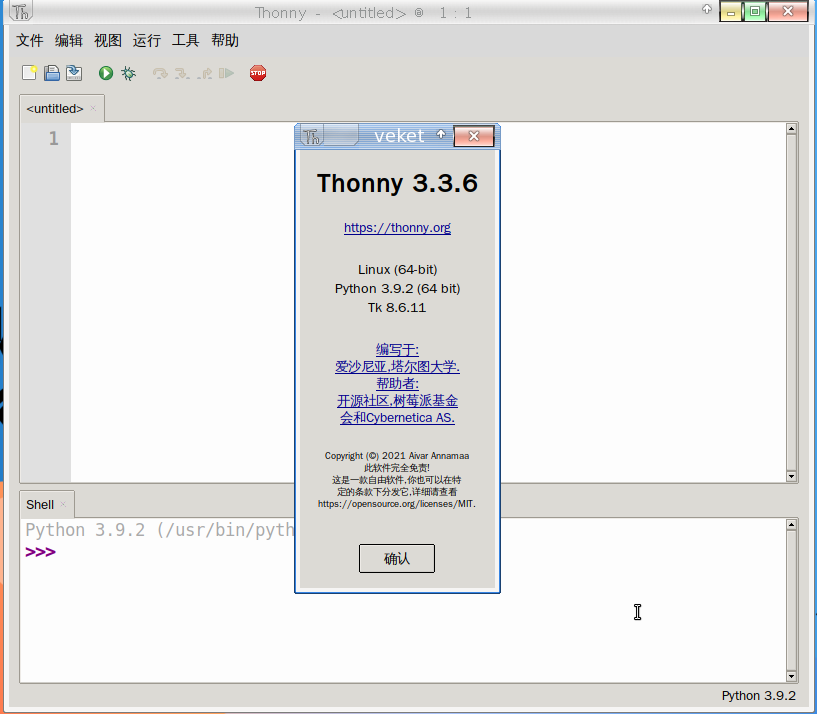817x714 pixels.
Task: Close the Shell tab
Action: click(63, 504)
